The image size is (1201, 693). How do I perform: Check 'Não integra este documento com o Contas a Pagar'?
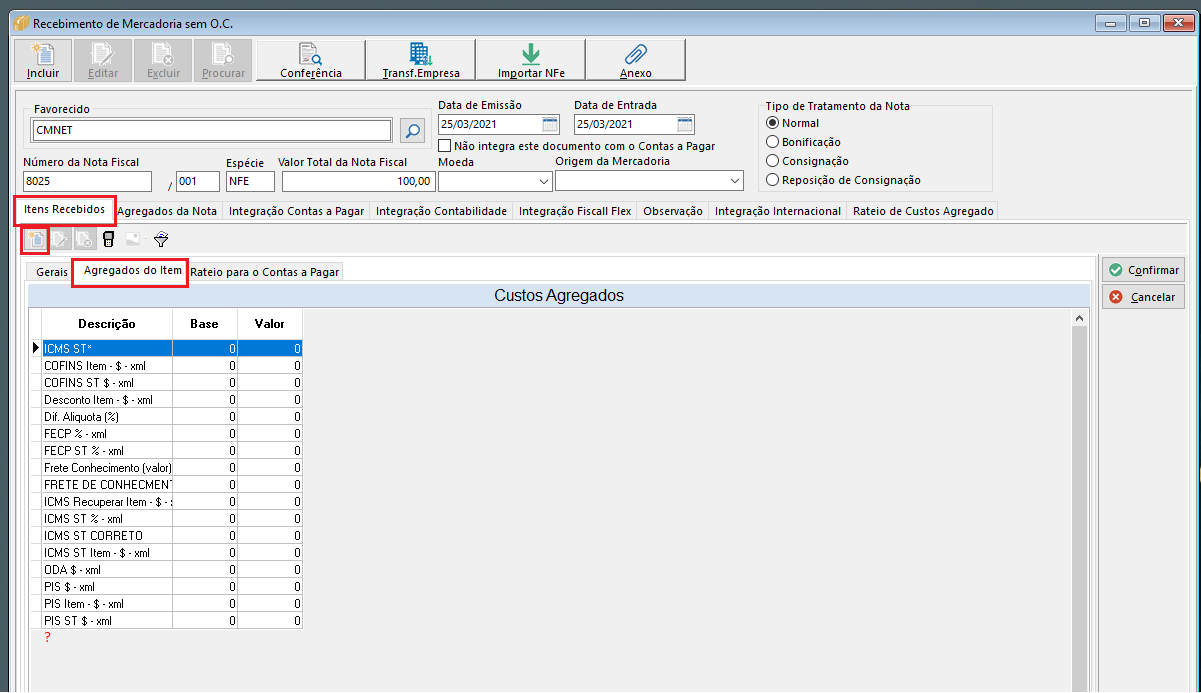coord(445,145)
